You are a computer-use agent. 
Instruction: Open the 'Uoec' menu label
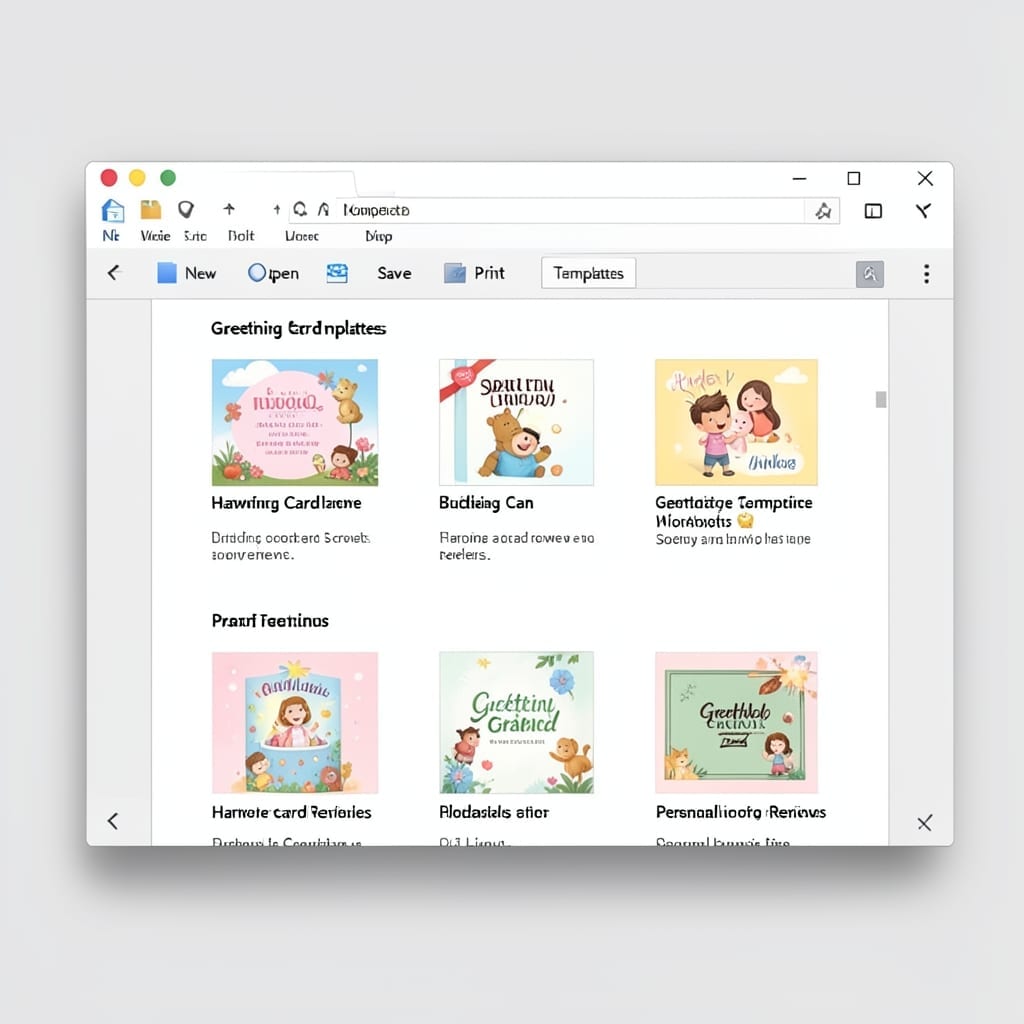pos(302,236)
